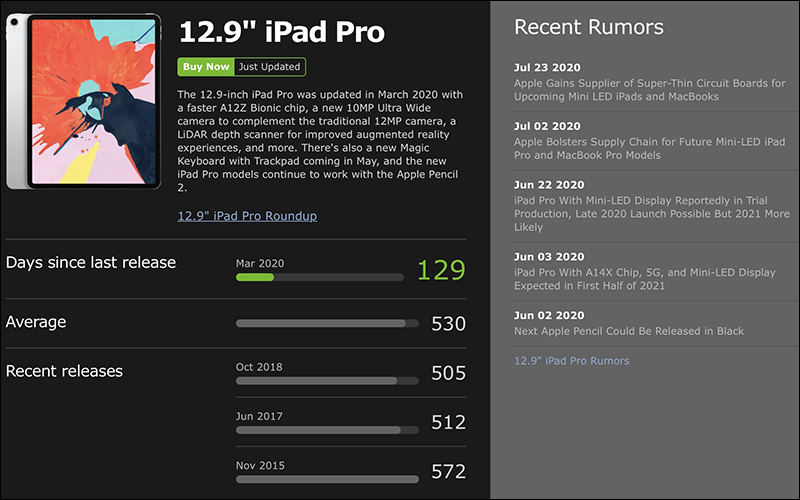Click the green Mar 2020 progress bar
The height and width of the screenshot is (500, 800).
coord(320,278)
